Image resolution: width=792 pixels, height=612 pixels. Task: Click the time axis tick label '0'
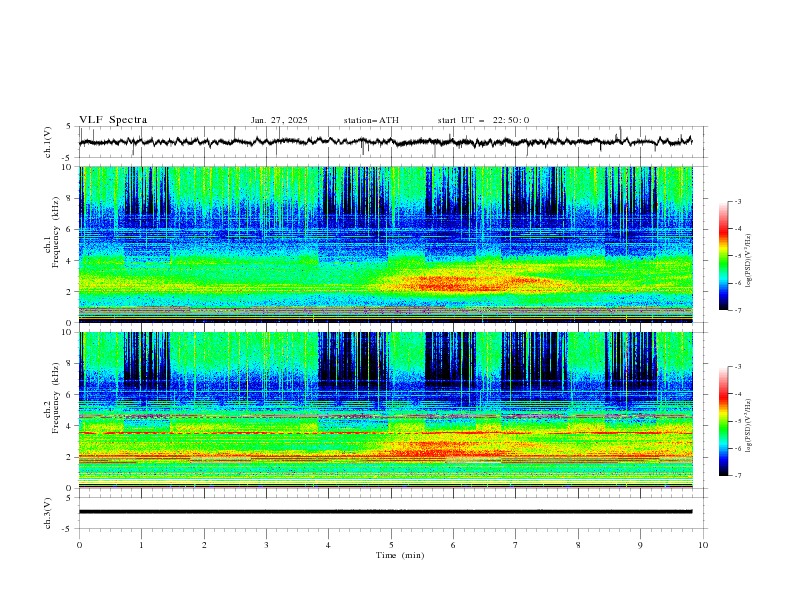point(79,545)
